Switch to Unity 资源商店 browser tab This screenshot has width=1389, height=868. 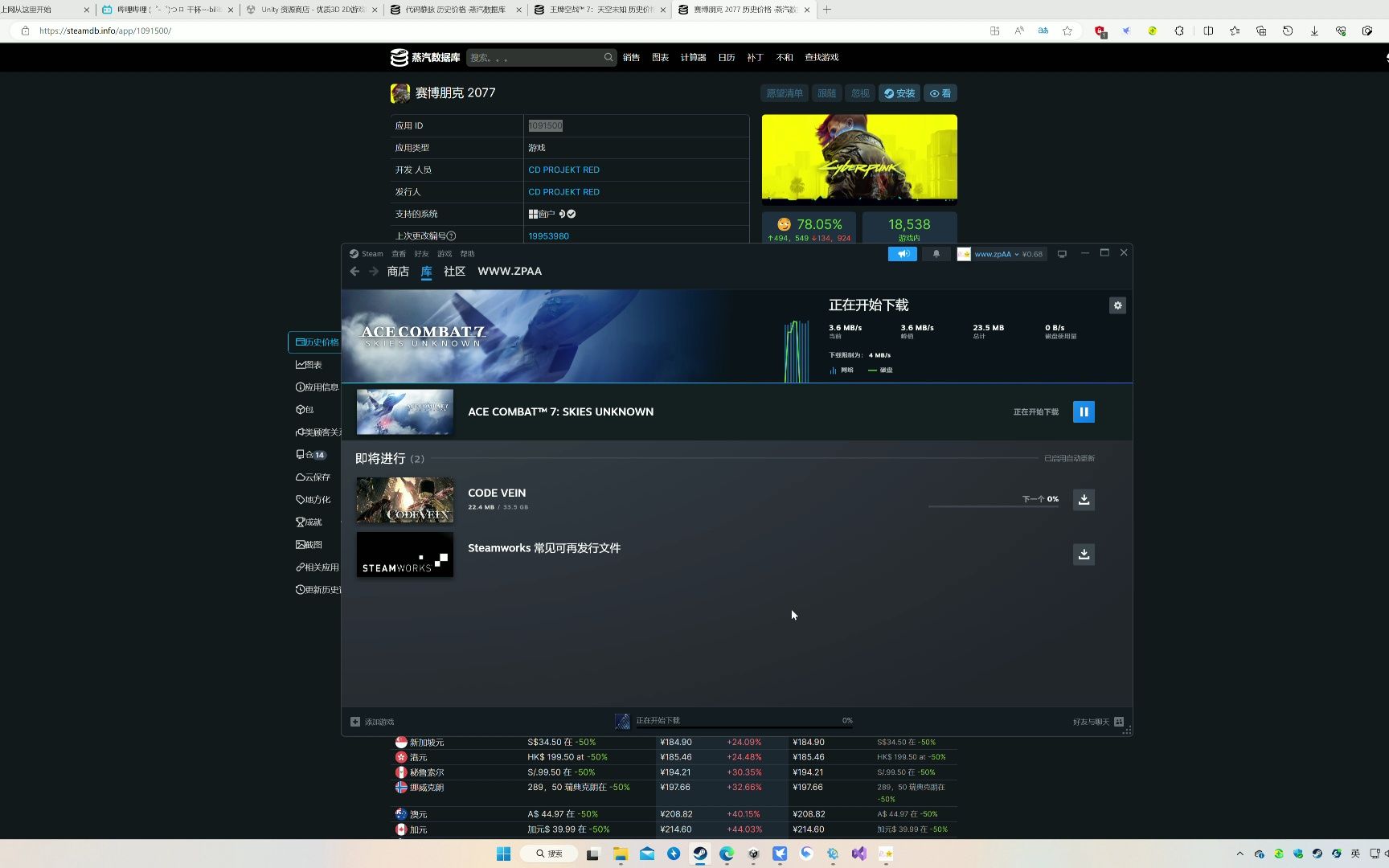[x=312, y=10]
